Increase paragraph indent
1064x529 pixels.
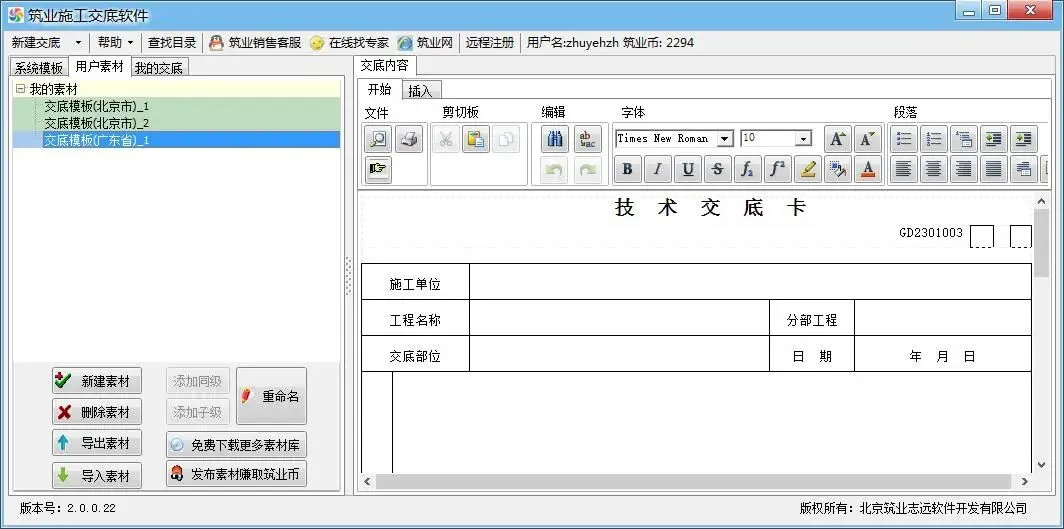tap(1023, 139)
